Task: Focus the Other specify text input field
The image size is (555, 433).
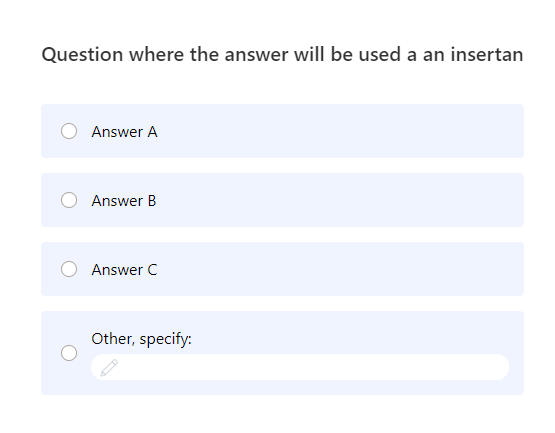Action: tap(300, 367)
